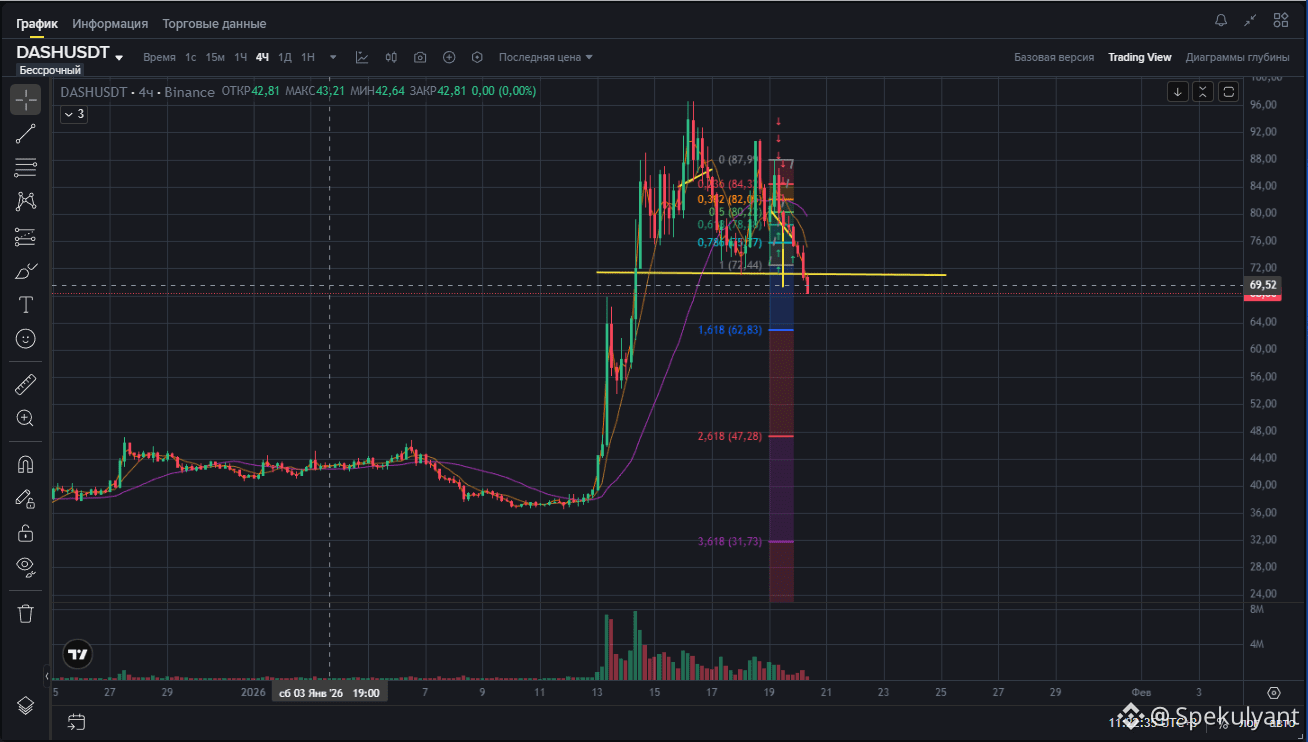Click the current price label 69,52

click(1262, 285)
